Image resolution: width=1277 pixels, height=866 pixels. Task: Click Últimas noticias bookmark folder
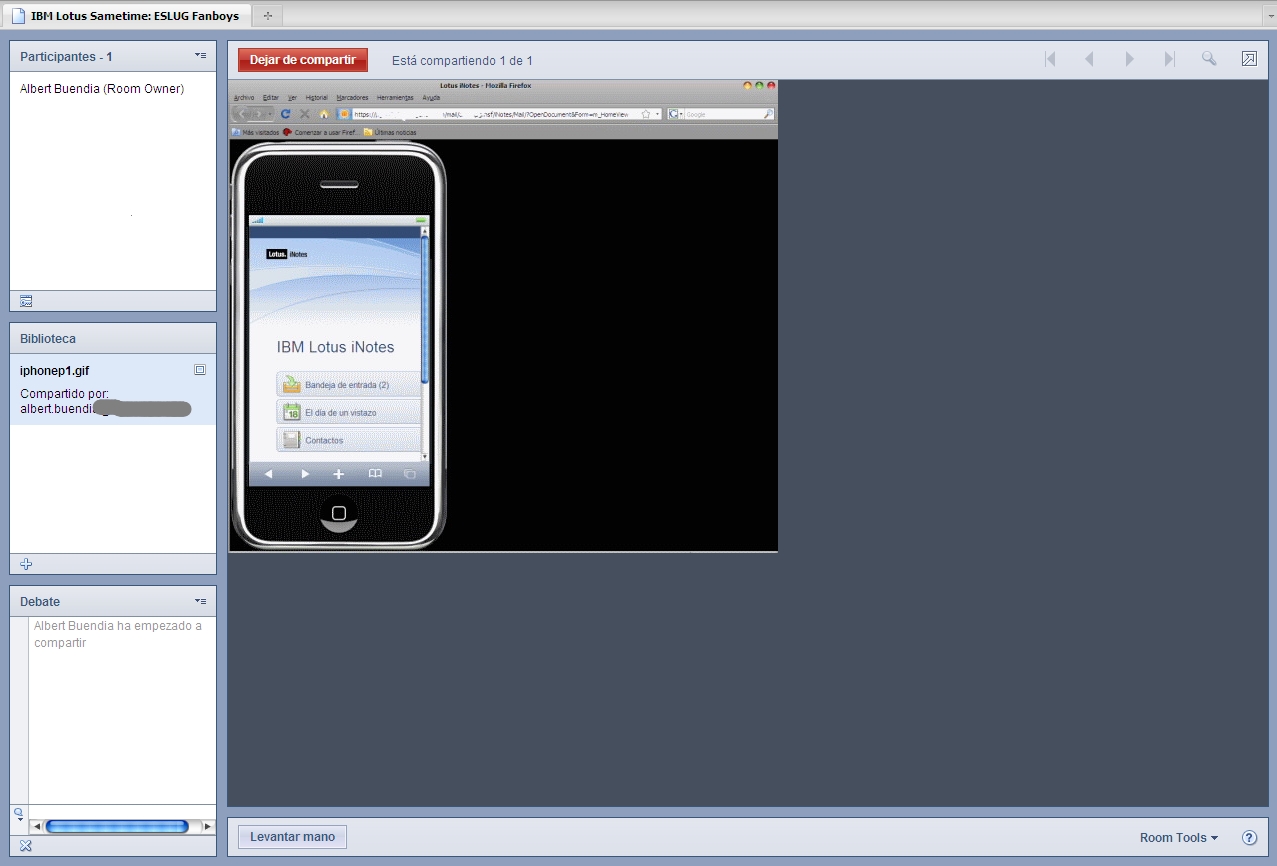(390, 132)
